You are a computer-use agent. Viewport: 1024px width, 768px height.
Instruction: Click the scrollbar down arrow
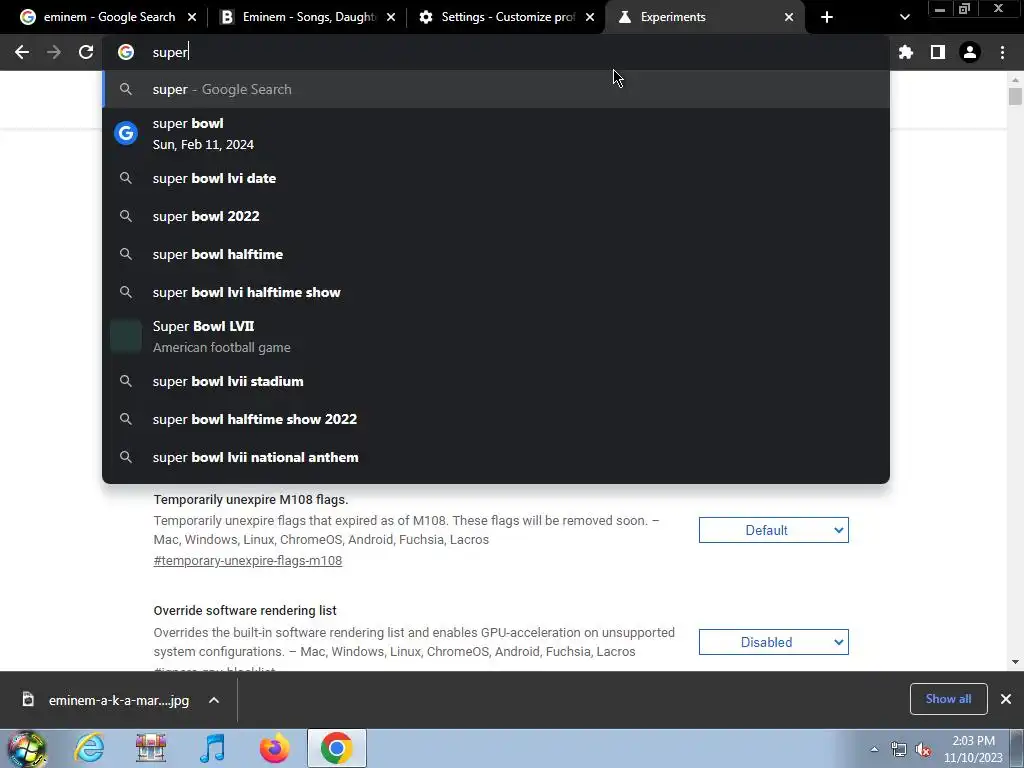[1015, 662]
